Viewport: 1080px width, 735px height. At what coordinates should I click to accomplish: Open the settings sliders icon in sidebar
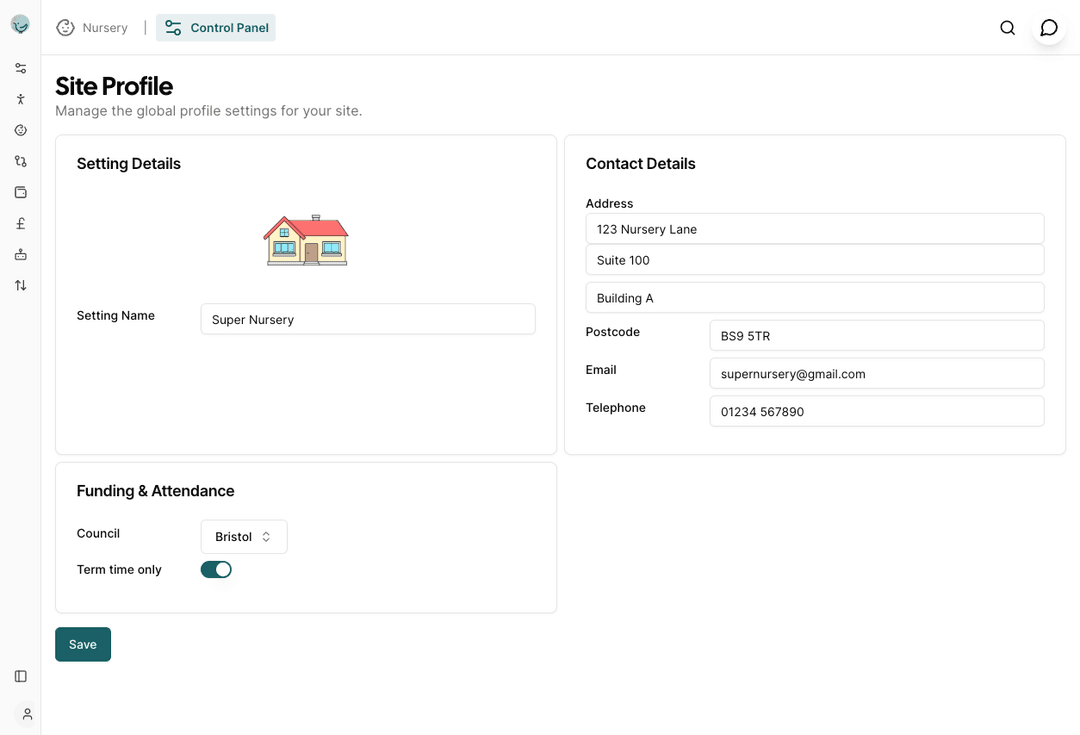[20, 68]
